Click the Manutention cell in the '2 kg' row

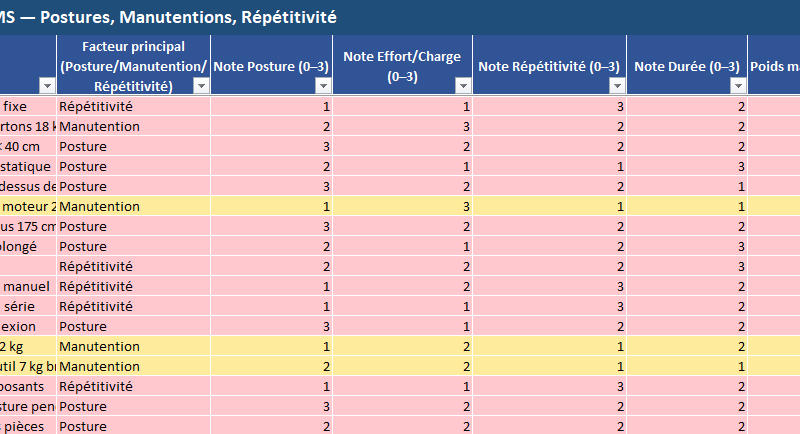[x=99, y=346]
